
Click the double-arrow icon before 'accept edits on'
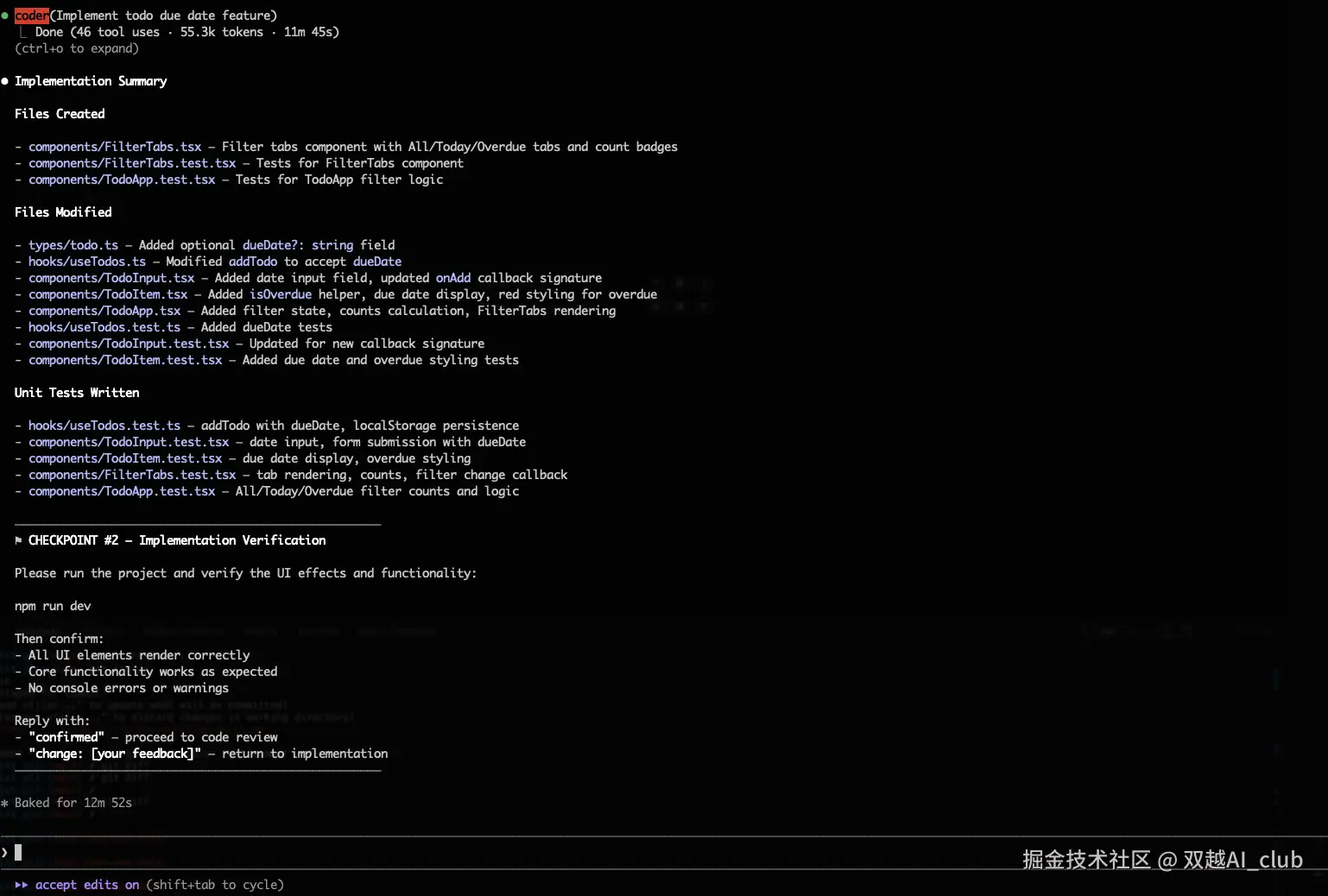tap(21, 885)
